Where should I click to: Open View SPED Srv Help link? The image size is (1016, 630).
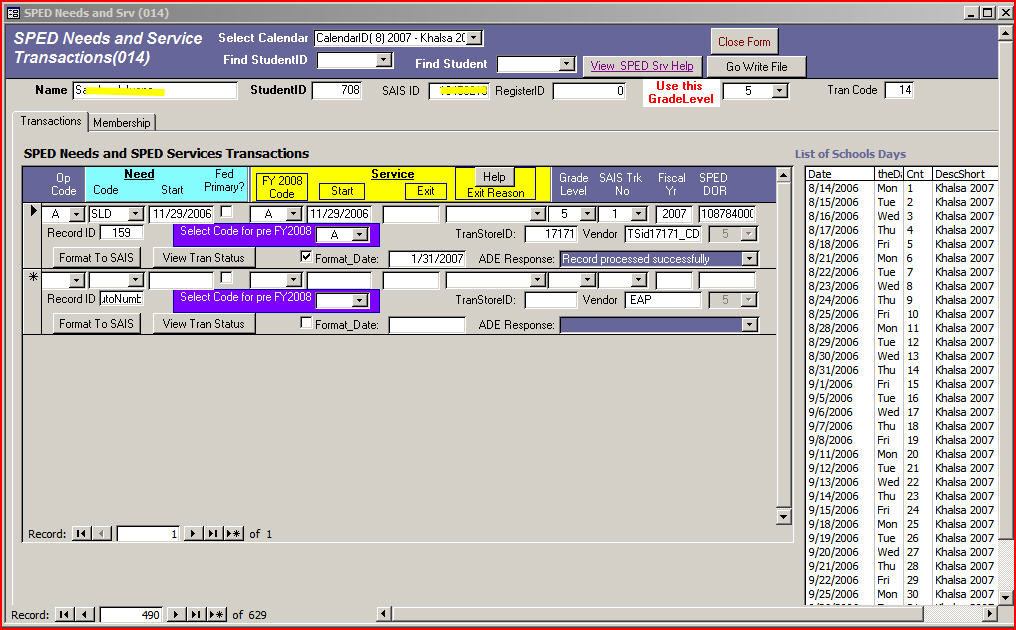641,65
